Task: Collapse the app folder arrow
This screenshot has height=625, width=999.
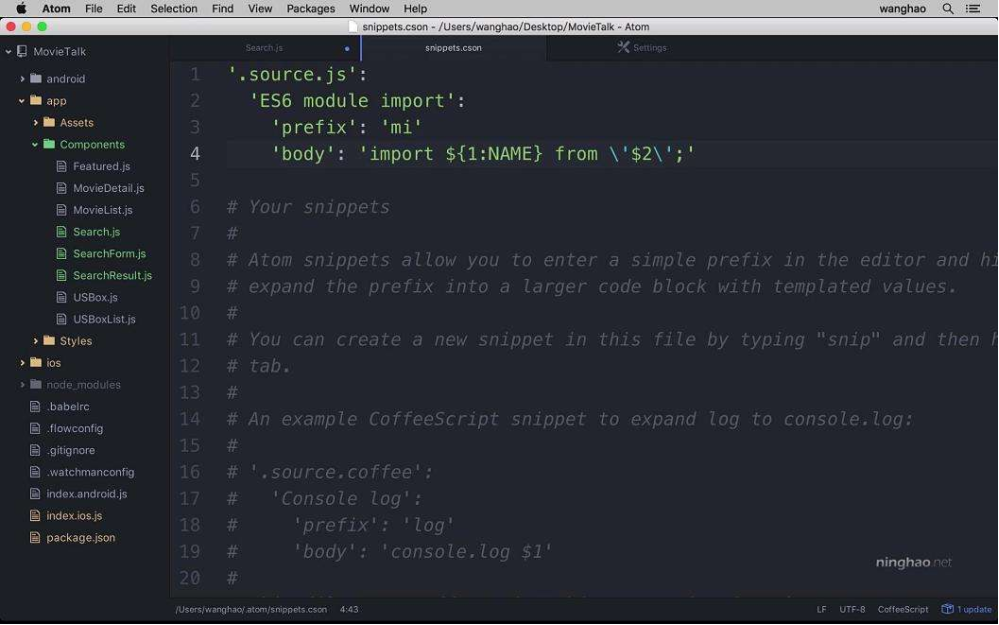Action: pos(22,101)
